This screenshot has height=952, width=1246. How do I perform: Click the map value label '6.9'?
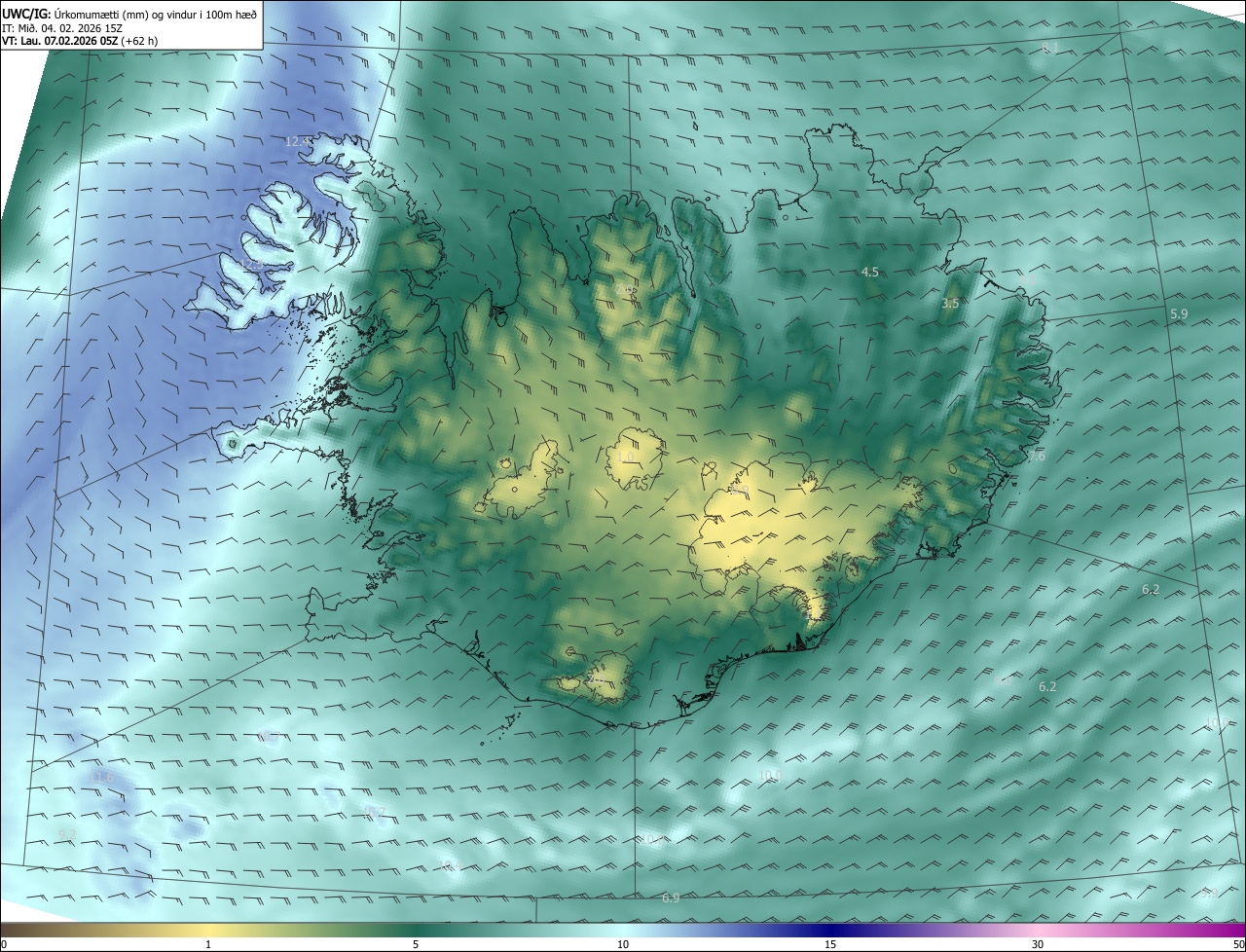tap(671, 897)
